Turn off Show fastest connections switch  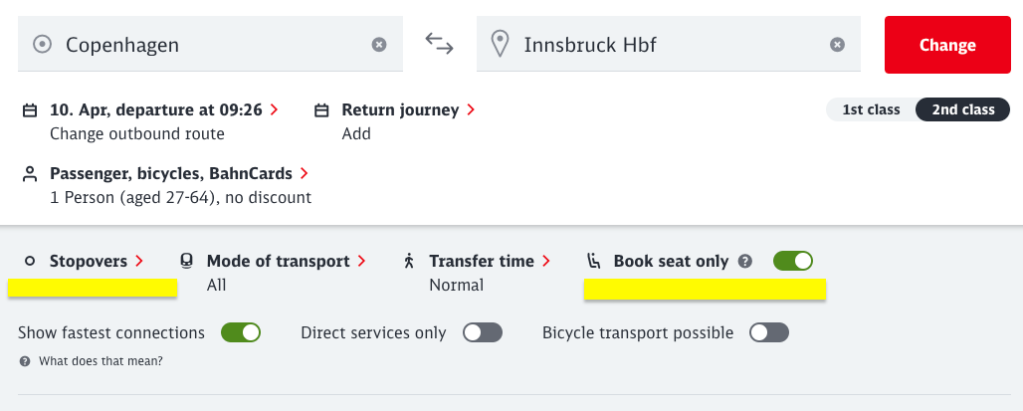(241, 333)
